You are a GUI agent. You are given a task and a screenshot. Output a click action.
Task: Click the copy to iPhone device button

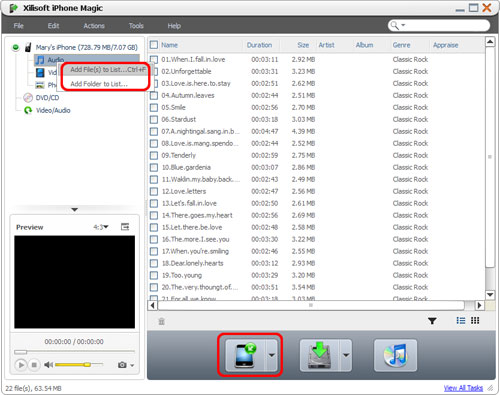pos(245,355)
